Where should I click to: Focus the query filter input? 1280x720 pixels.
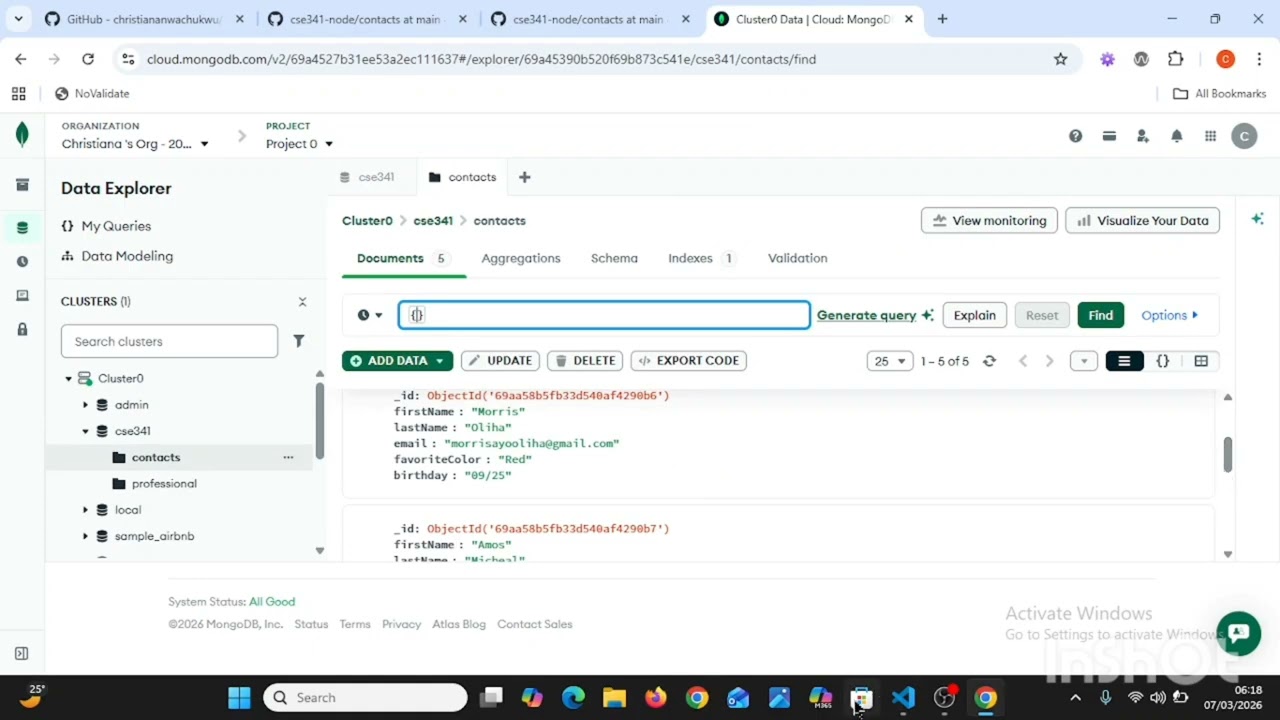click(604, 315)
